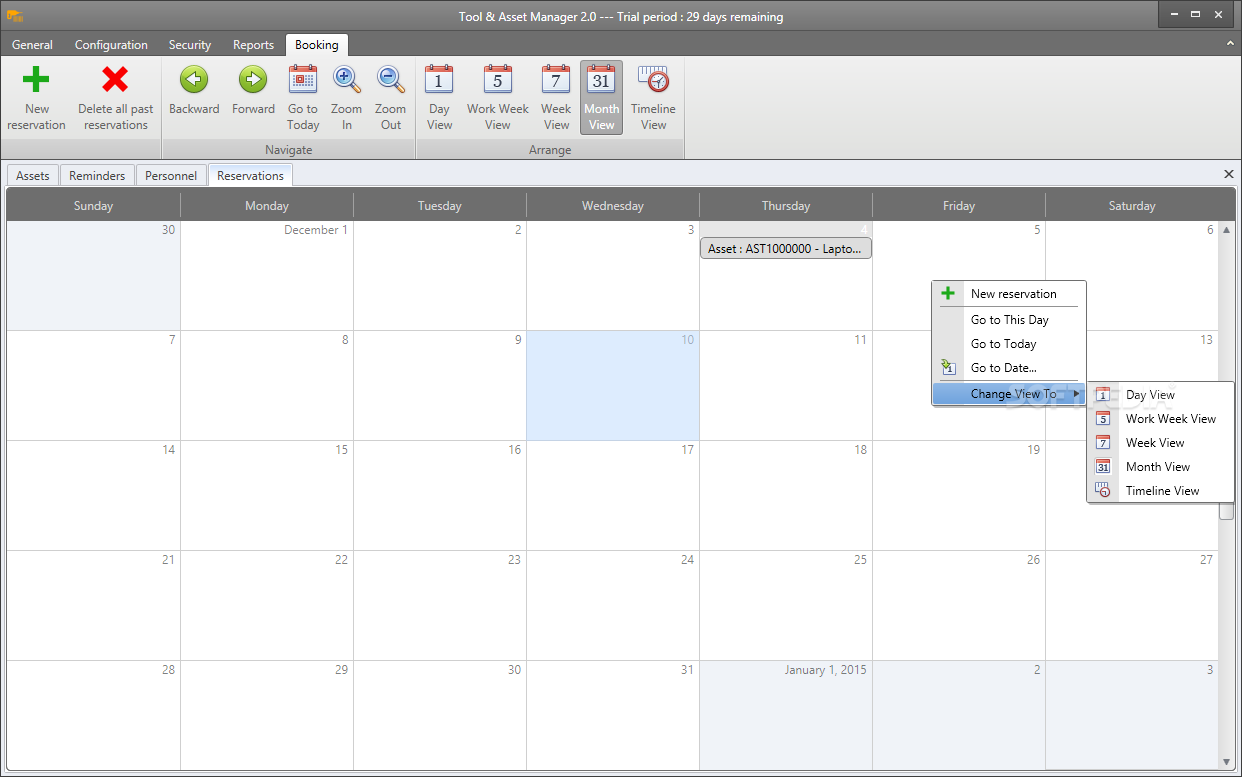Switch to the Assets tab

coord(33,176)
